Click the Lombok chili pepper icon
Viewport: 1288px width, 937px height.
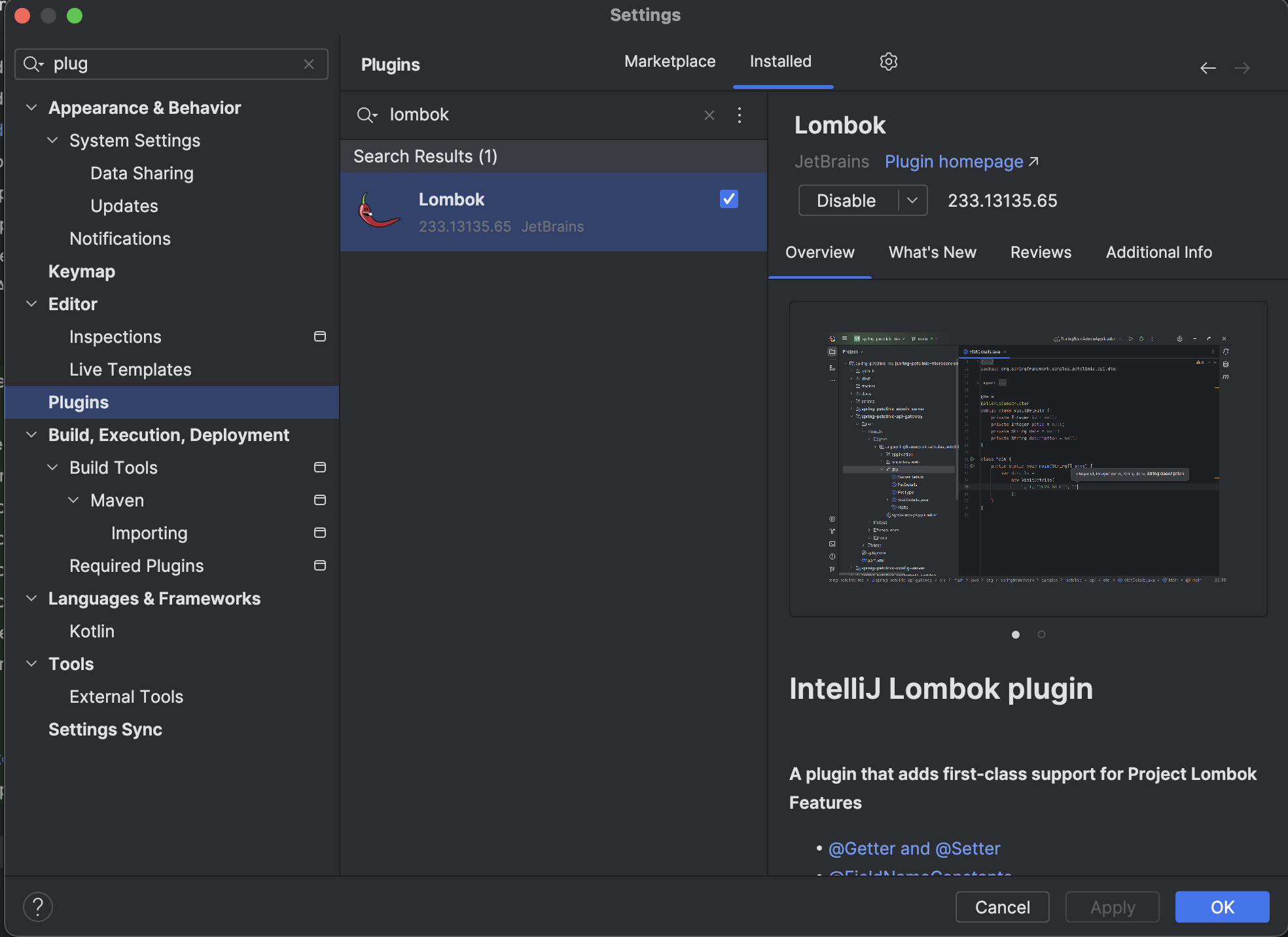pyautogui.click(x=378, y=211)
